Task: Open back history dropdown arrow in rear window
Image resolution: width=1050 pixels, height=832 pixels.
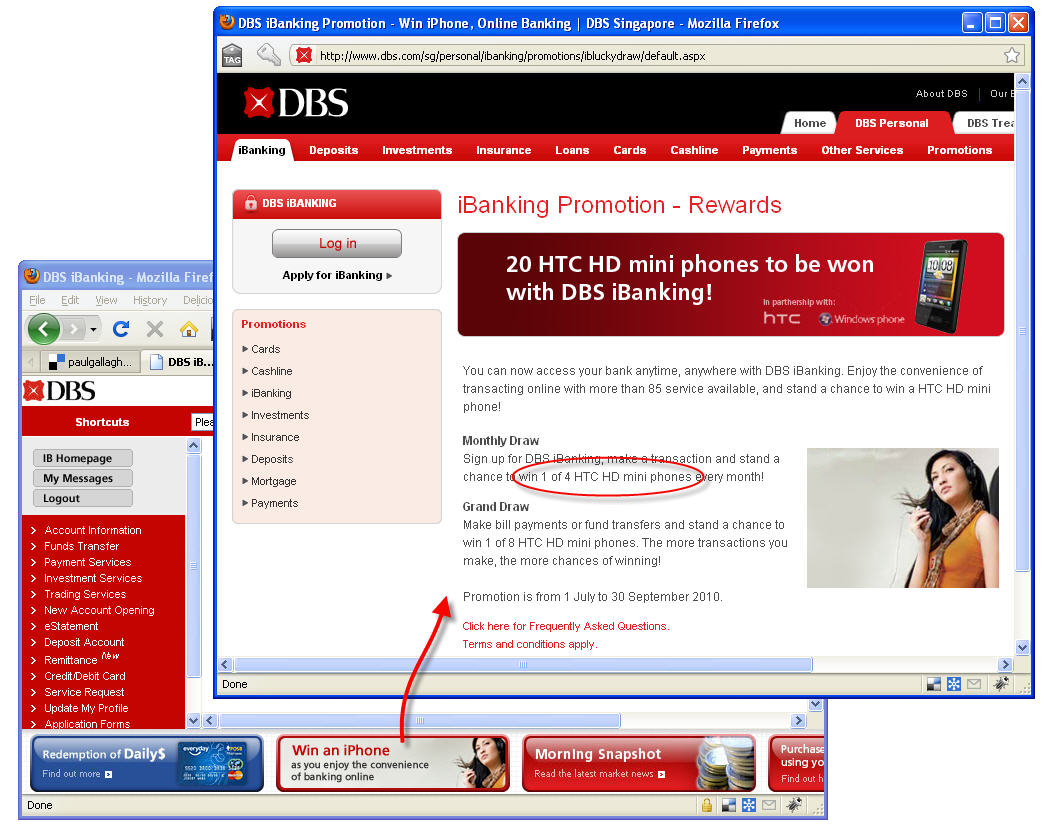Action: coord(93,329)
